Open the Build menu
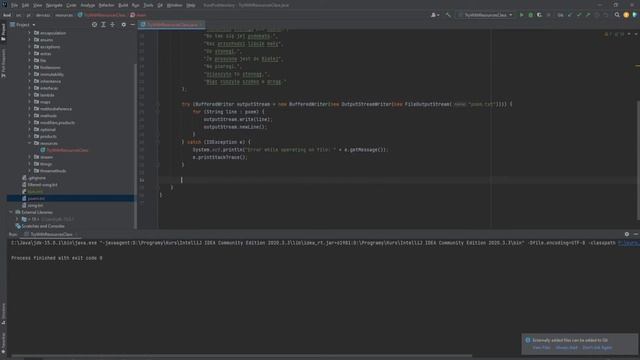Viewport: 640px width, 360px height. pos(123,5)
